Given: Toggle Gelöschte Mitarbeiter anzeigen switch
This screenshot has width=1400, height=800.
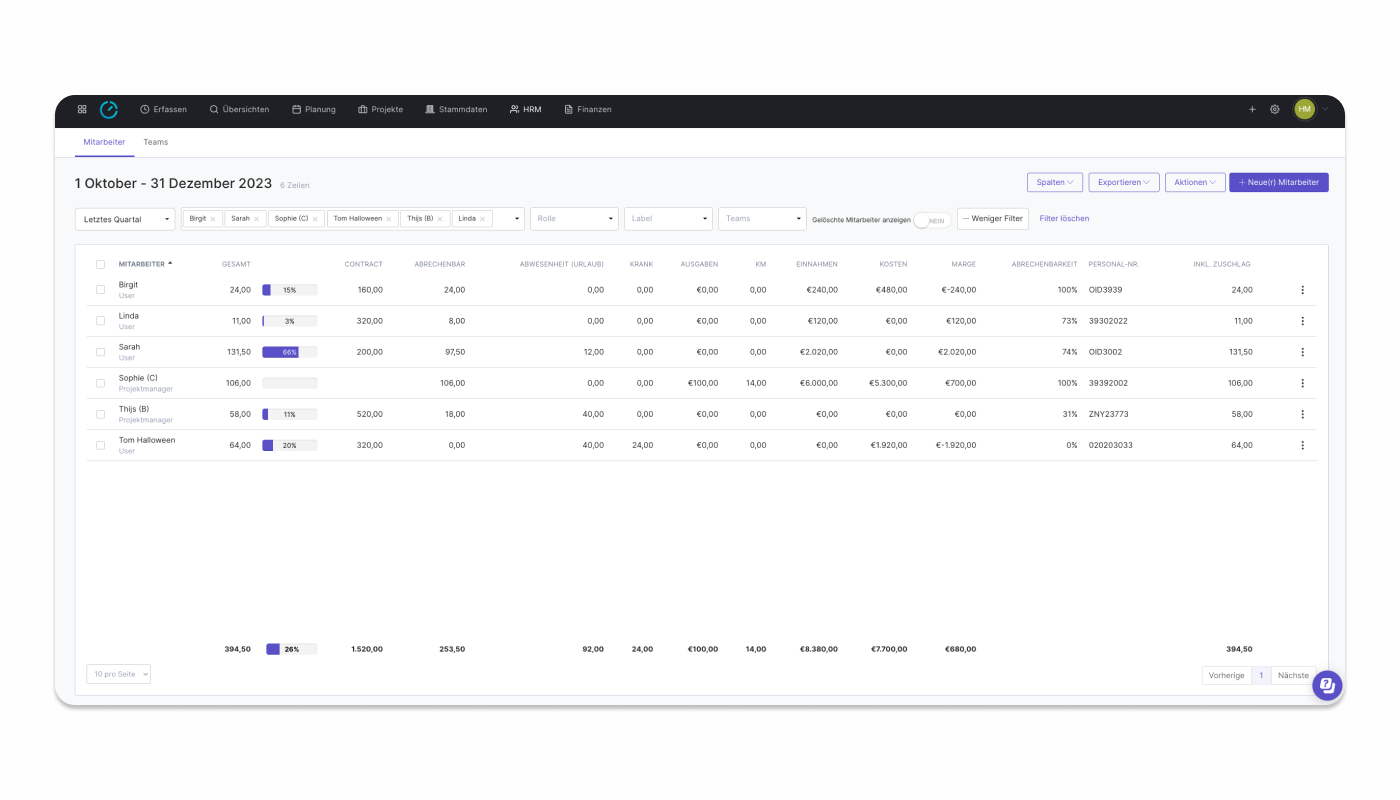Looking at the screenshot, I should point(932,220).
